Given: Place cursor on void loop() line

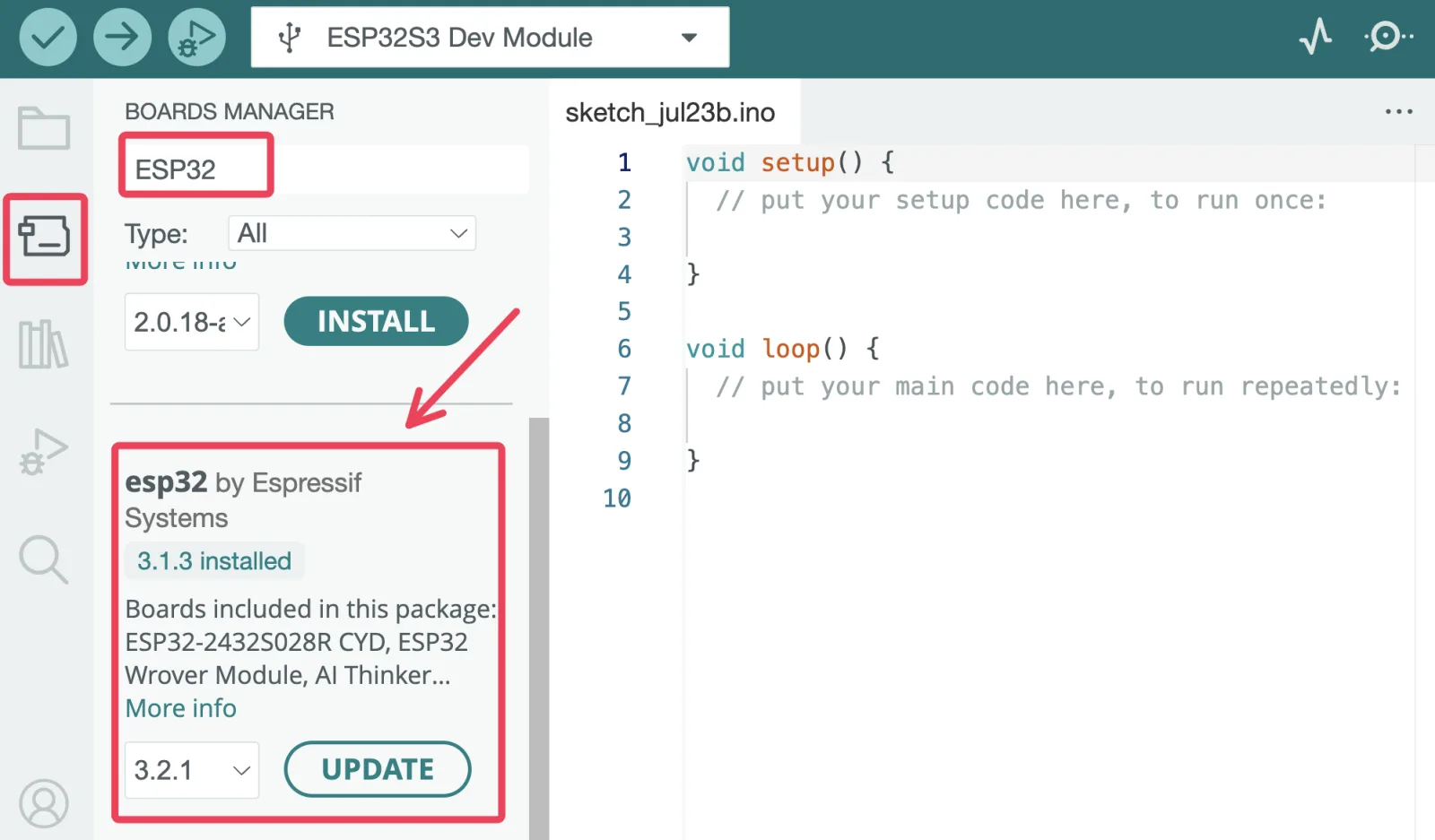Looking at the screenshot, I should 782,349.
